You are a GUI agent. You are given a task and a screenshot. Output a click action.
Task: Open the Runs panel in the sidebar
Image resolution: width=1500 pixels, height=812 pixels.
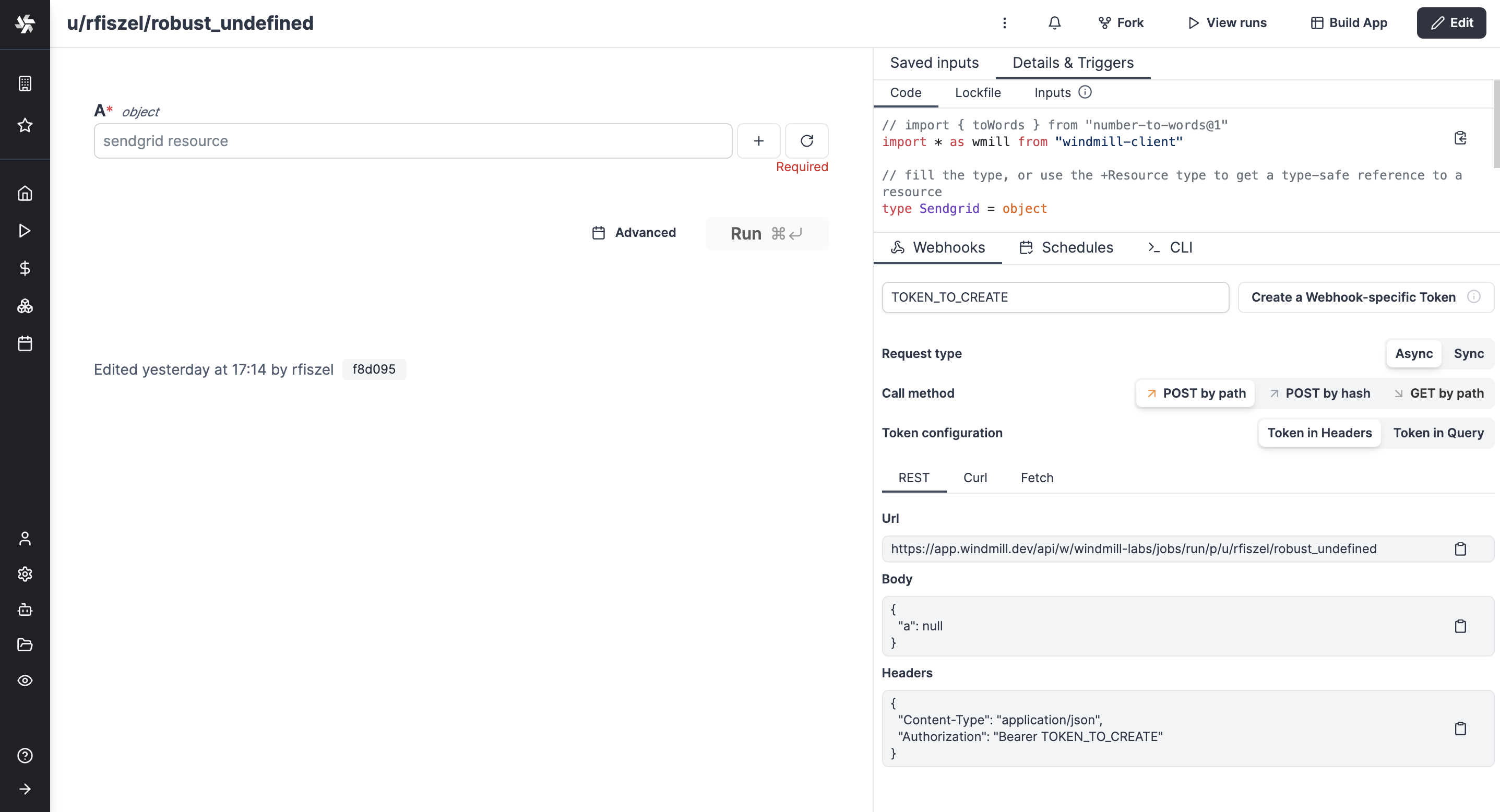tap(25, 230)
